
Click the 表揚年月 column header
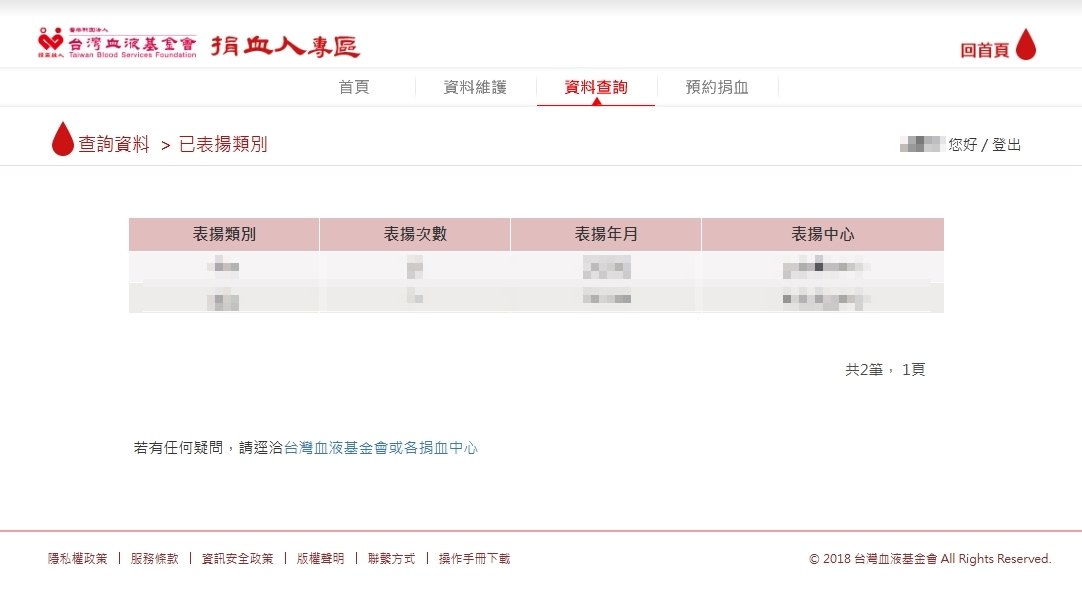[x=606, y=235]
